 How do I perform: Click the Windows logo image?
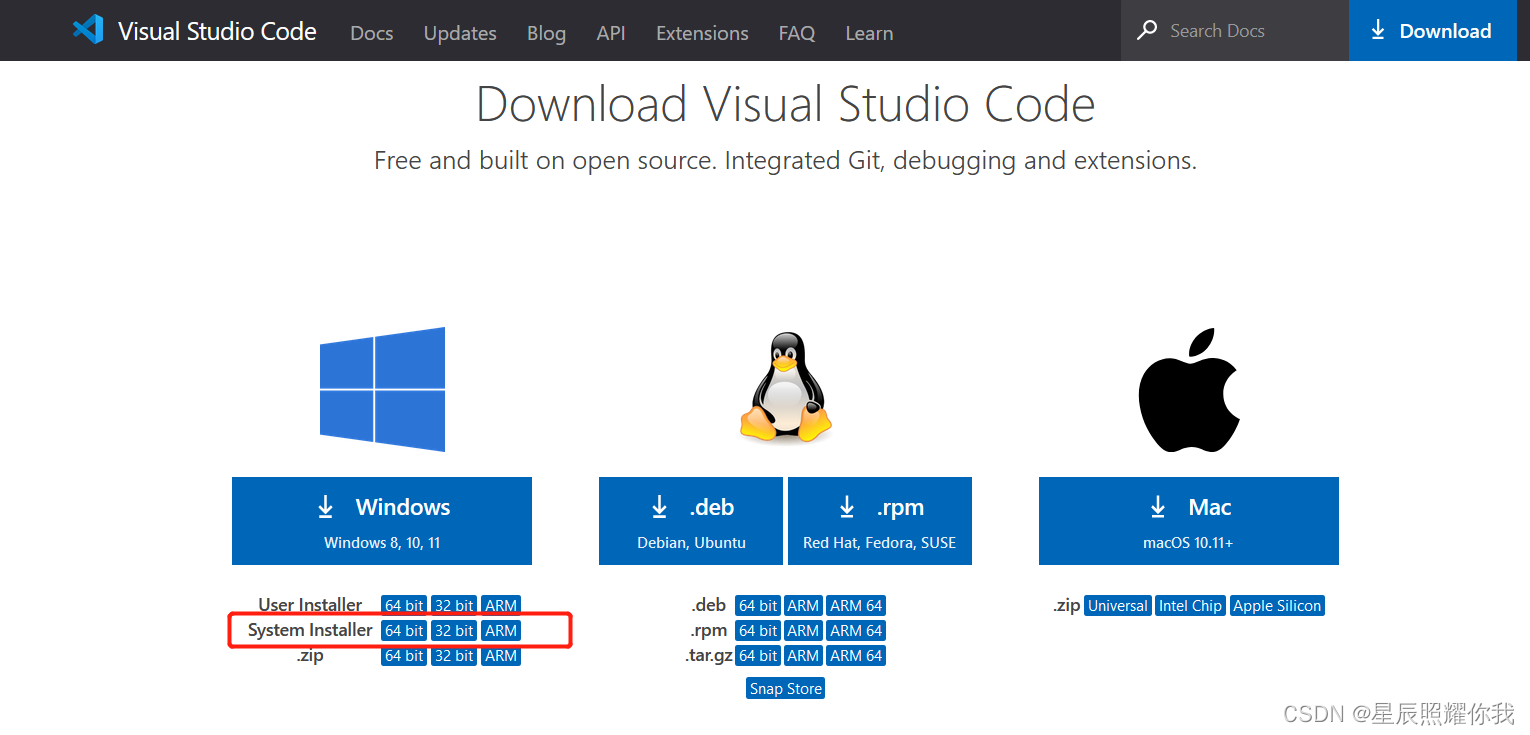point(382,389)
